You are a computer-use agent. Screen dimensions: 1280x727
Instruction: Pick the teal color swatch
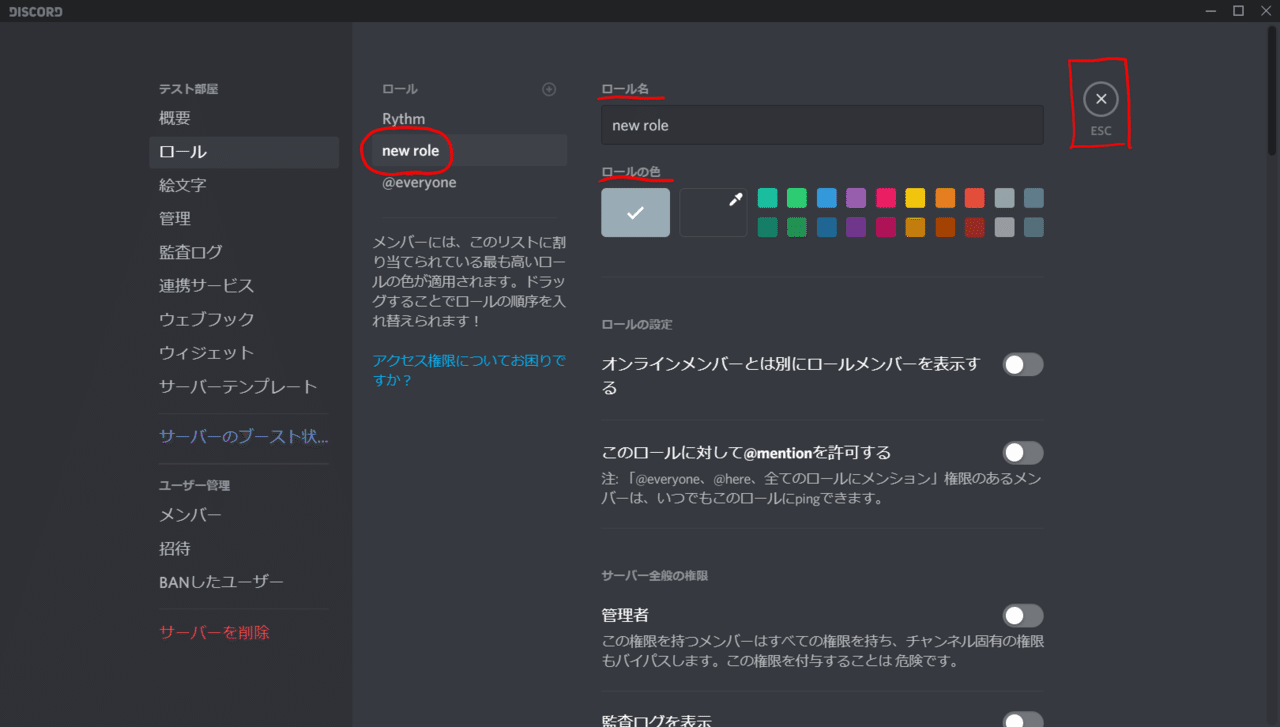coord(767,198)
